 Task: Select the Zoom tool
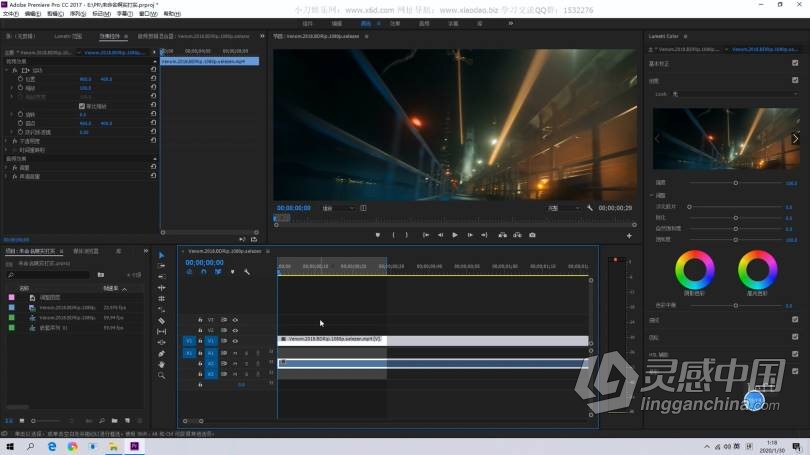point(161,375)
